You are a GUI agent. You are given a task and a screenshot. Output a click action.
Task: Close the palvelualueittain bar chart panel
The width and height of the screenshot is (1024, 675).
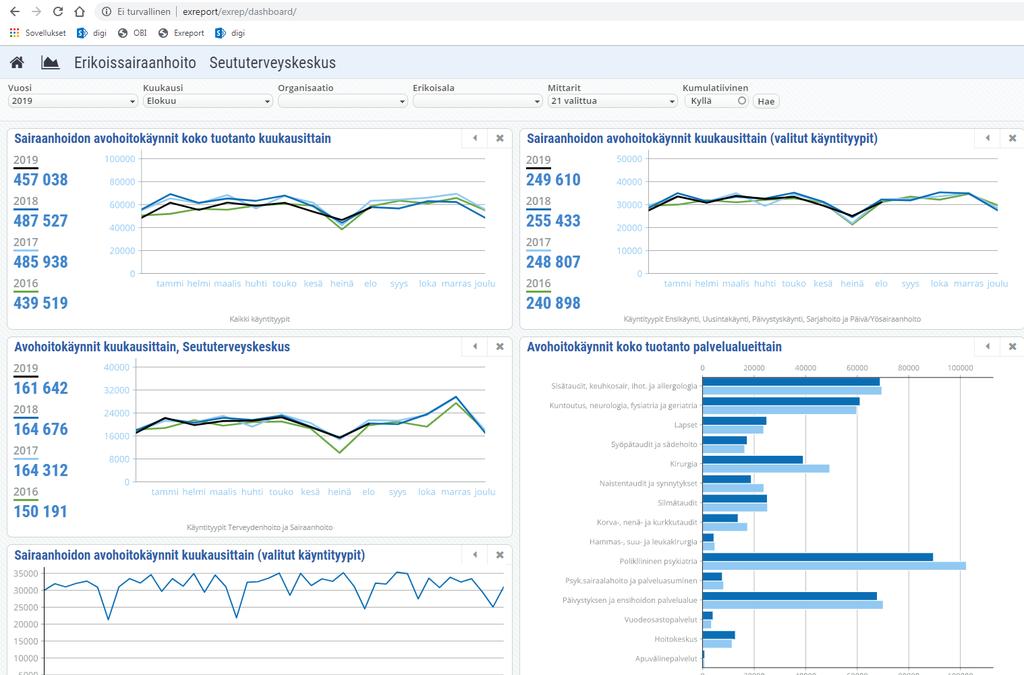(1012, 346)
